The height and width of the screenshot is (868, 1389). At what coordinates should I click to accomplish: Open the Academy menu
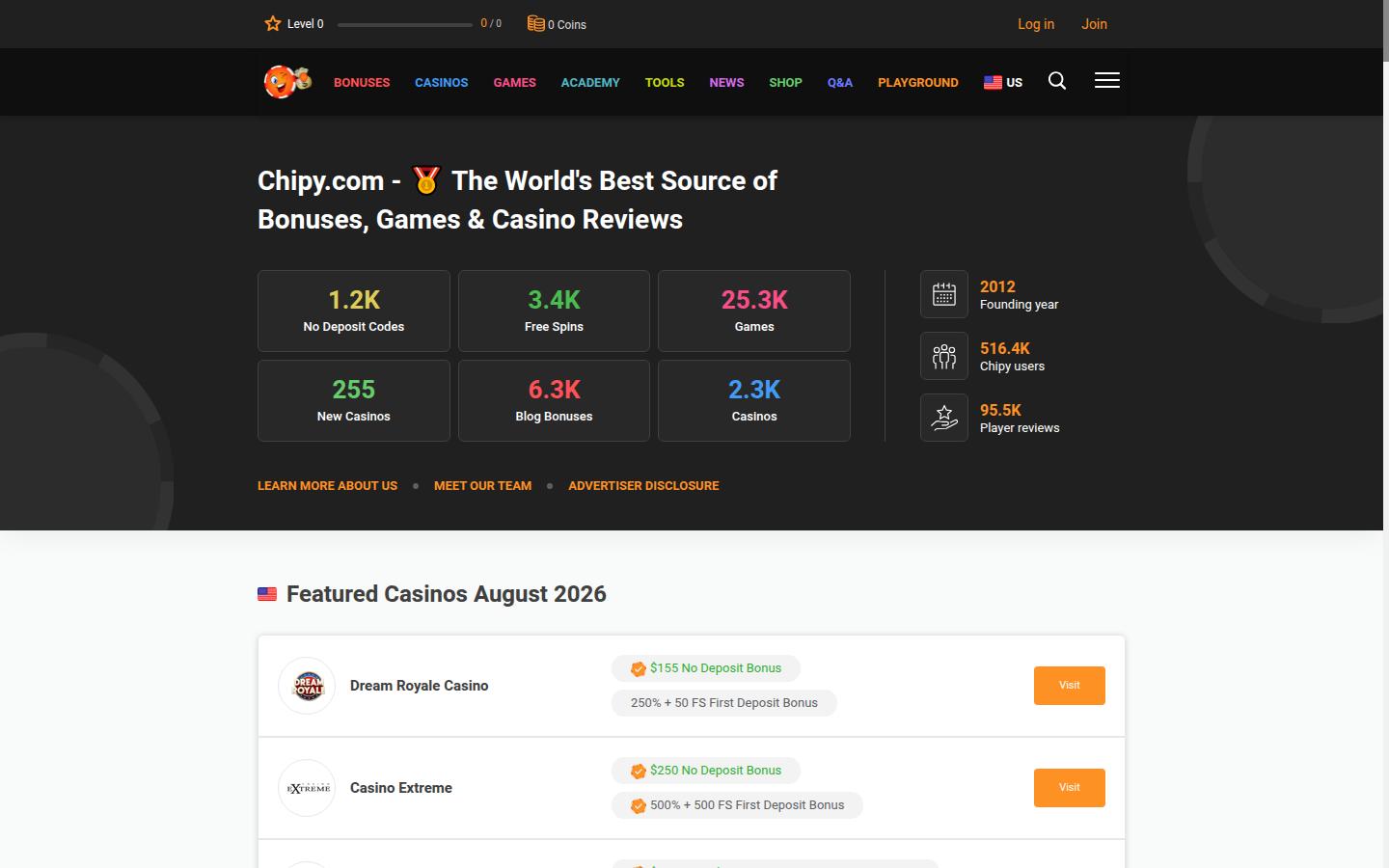(590, 82)
